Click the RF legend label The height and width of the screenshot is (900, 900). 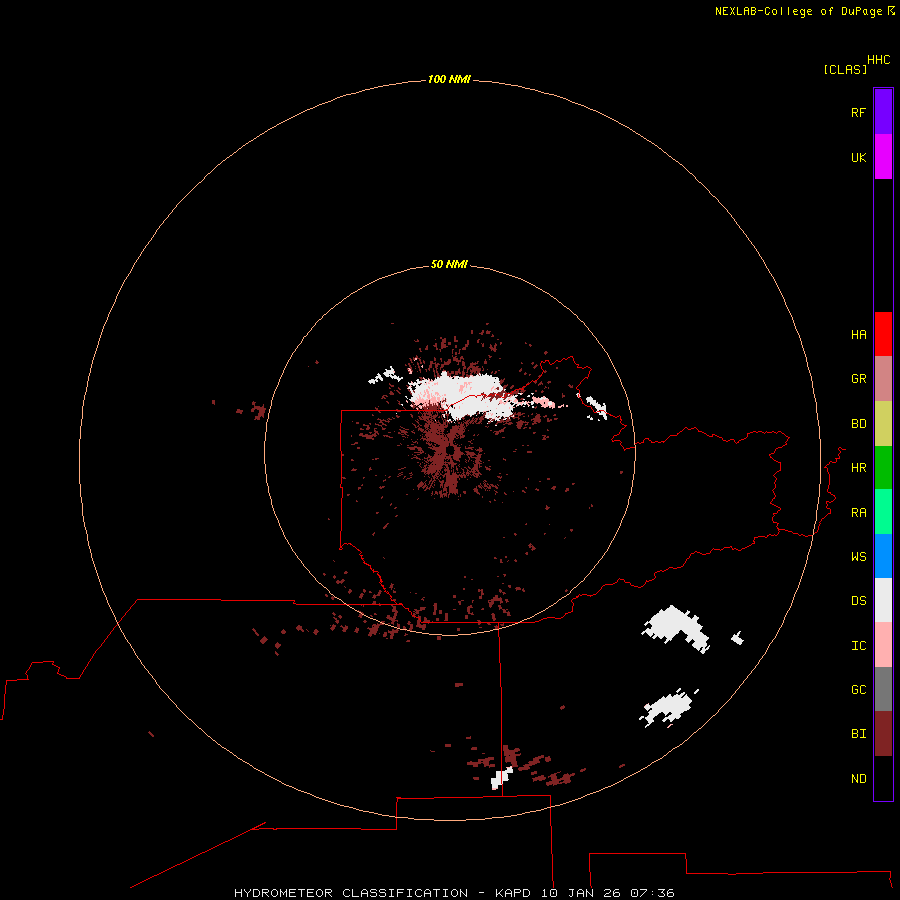coord(858,112)
